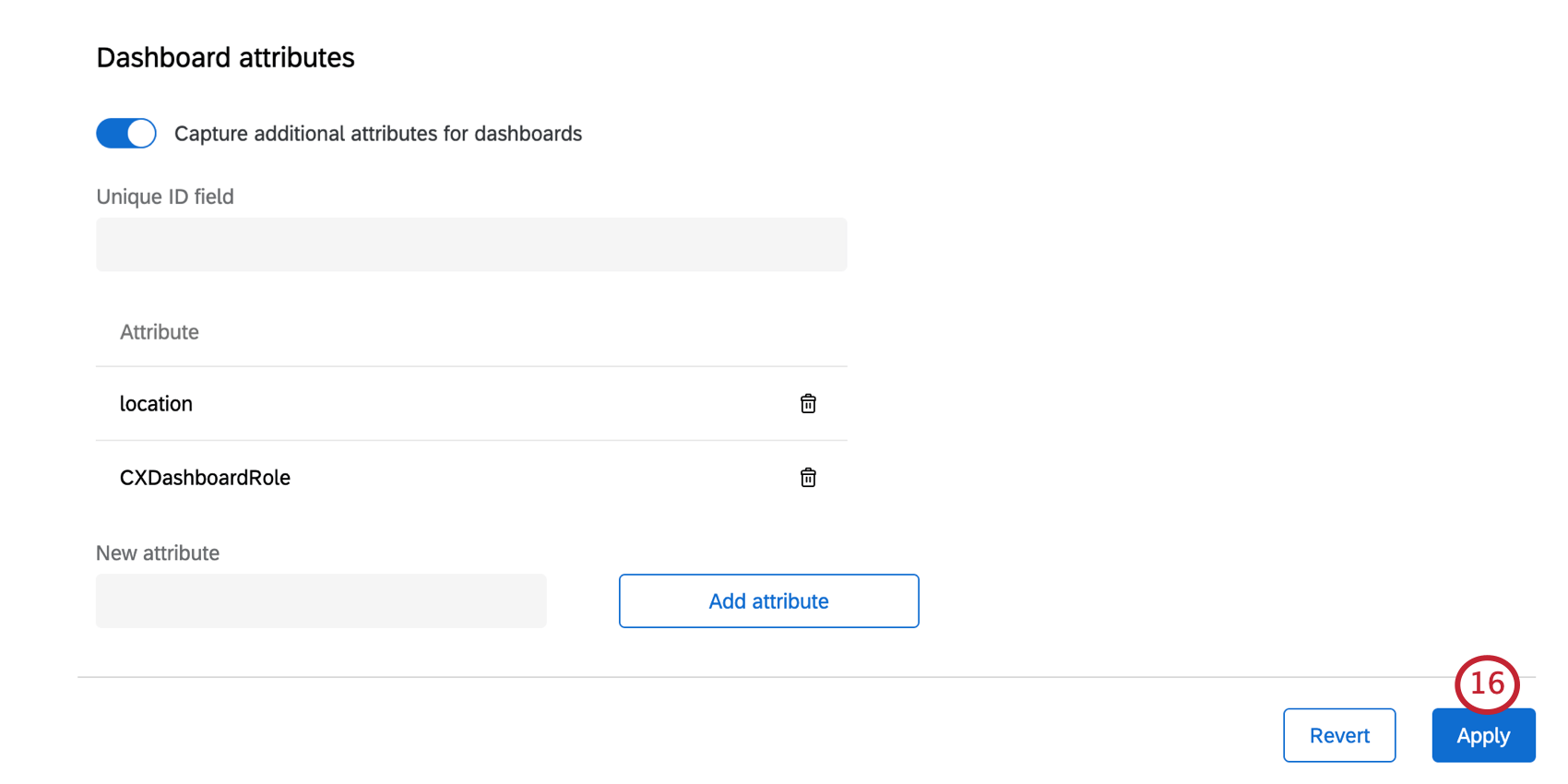1568x784 pixels.
Task: Click the Attribute column header
Action: [160, 332]
